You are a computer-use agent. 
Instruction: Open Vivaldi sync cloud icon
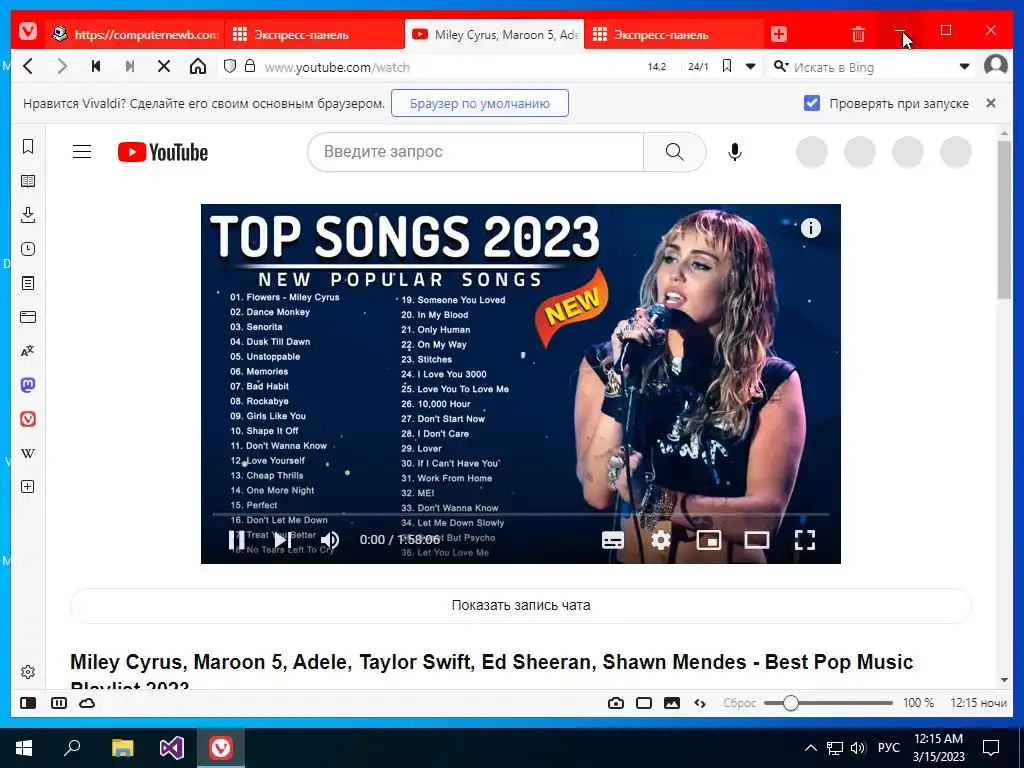point(87,703)
